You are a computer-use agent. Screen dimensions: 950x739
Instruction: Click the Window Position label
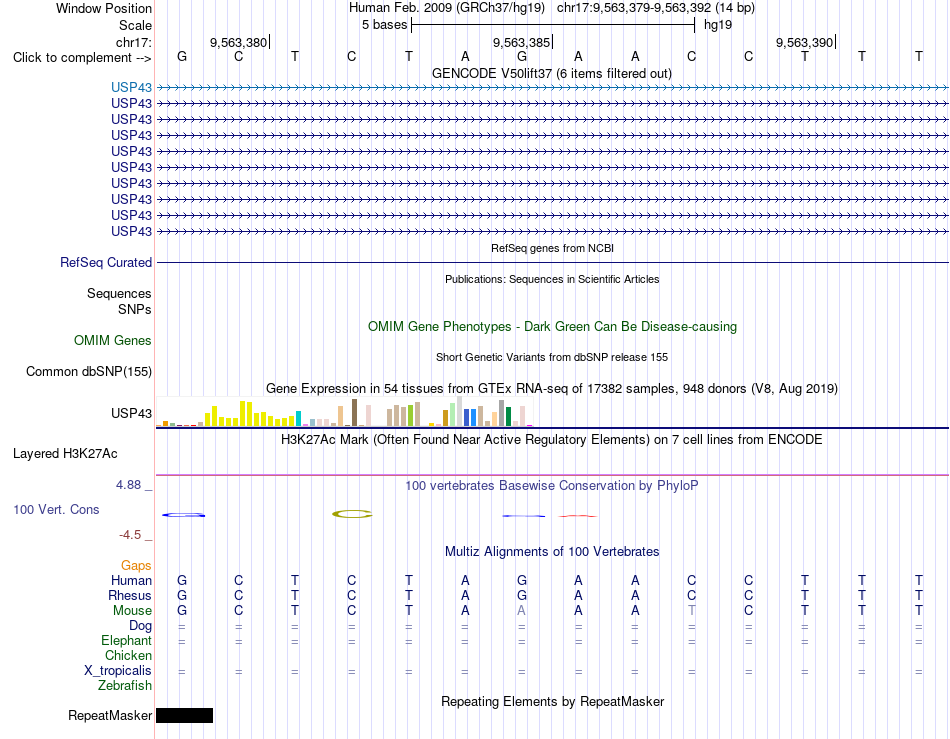pyautogui.click(x=104, y=8)
